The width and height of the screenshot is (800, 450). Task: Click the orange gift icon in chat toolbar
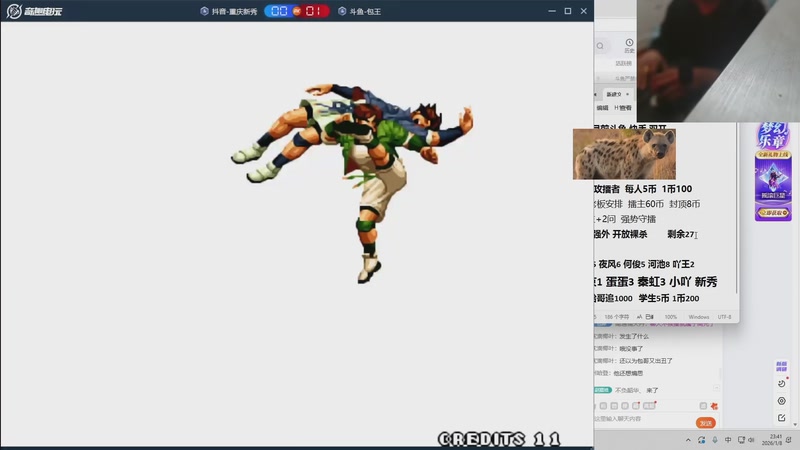(714, 406)
